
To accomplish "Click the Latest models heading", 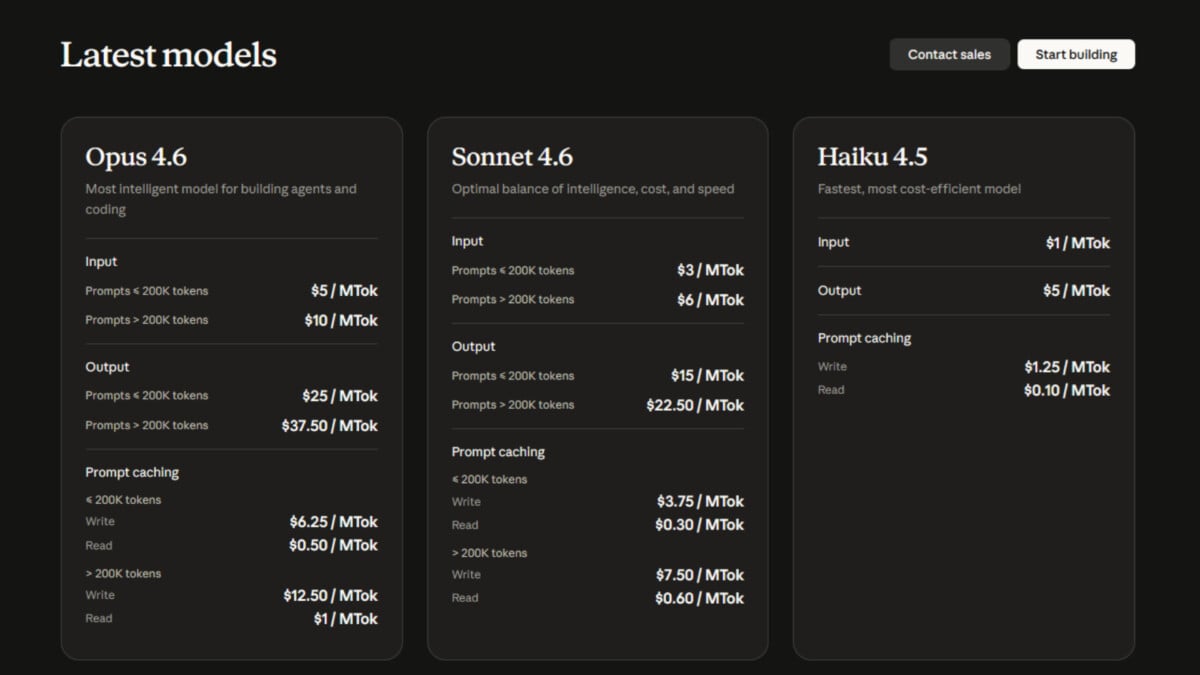I will point(168,54).
